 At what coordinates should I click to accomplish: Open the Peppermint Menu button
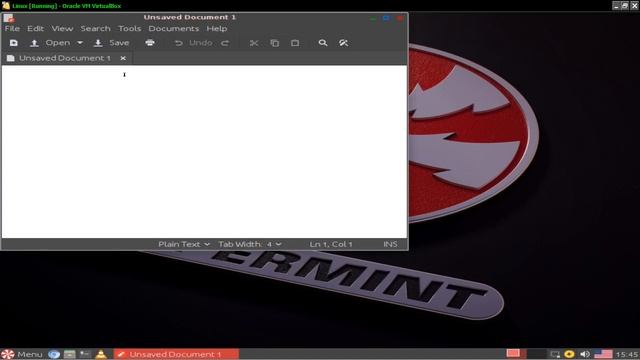click(22, 354)
